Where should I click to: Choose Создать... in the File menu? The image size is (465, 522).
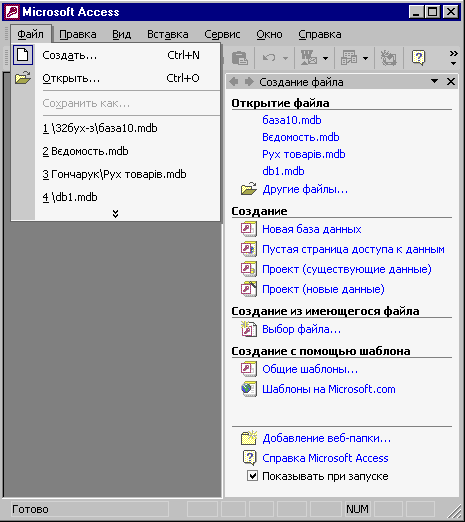tap(116, 55)
